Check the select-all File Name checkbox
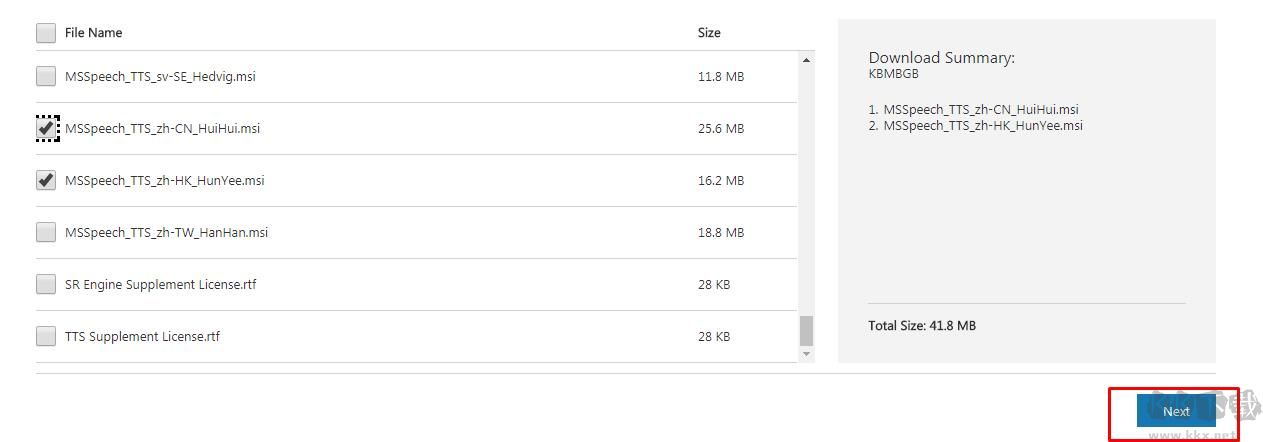 coord(46,33)
